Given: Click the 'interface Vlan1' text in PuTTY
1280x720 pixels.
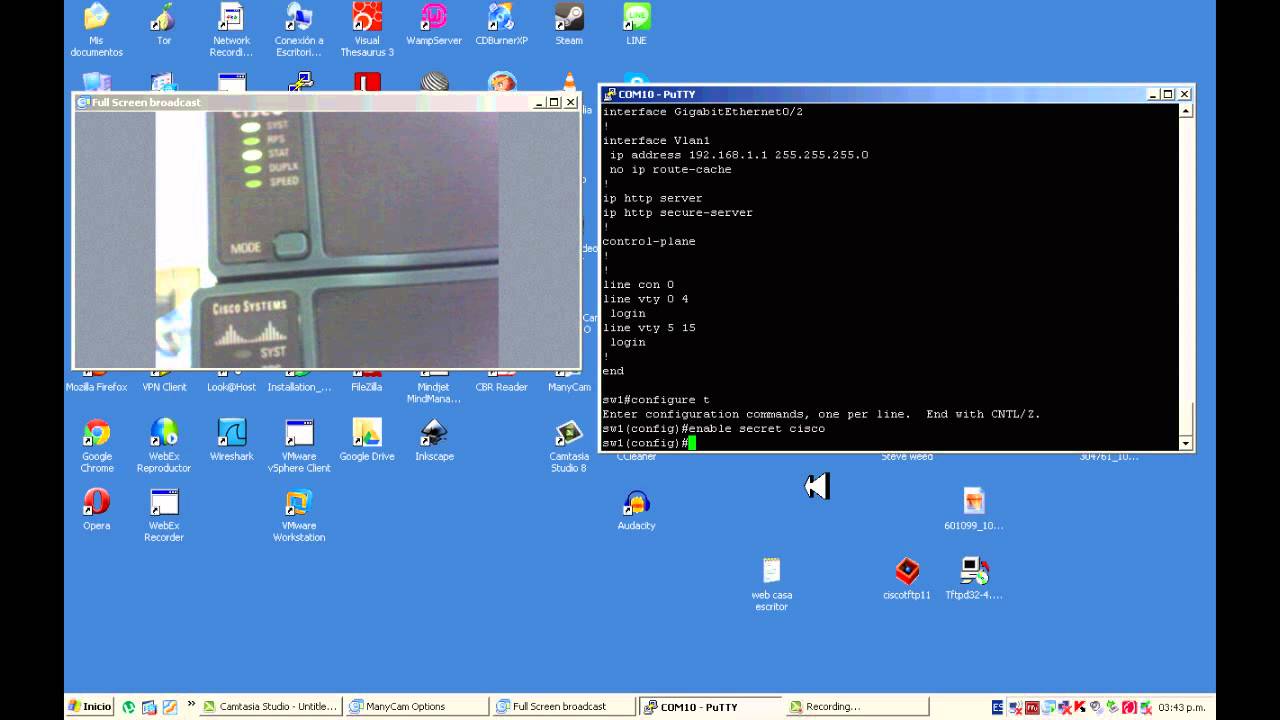Looking at the screenshot, I should coord(656,141).
